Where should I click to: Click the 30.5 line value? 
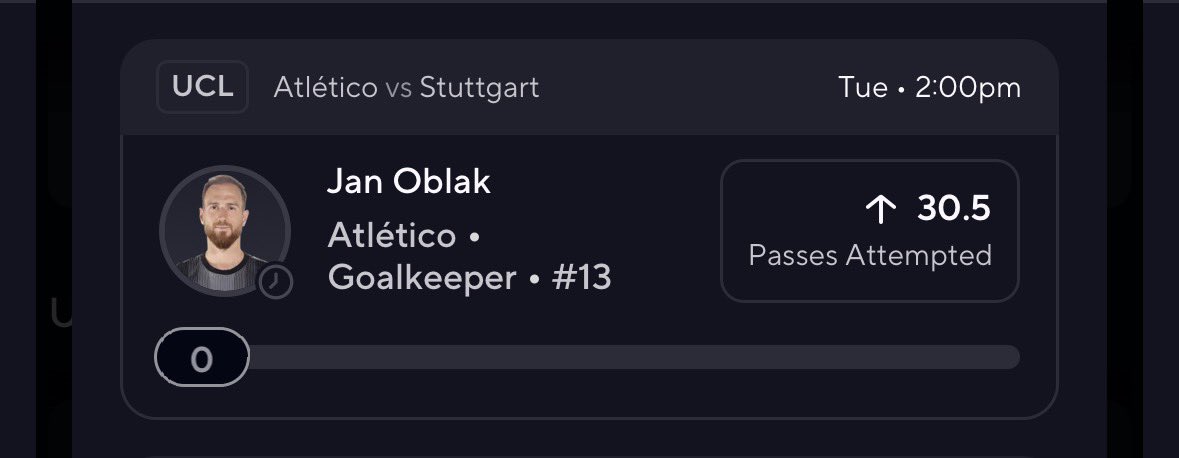[953, 208]
